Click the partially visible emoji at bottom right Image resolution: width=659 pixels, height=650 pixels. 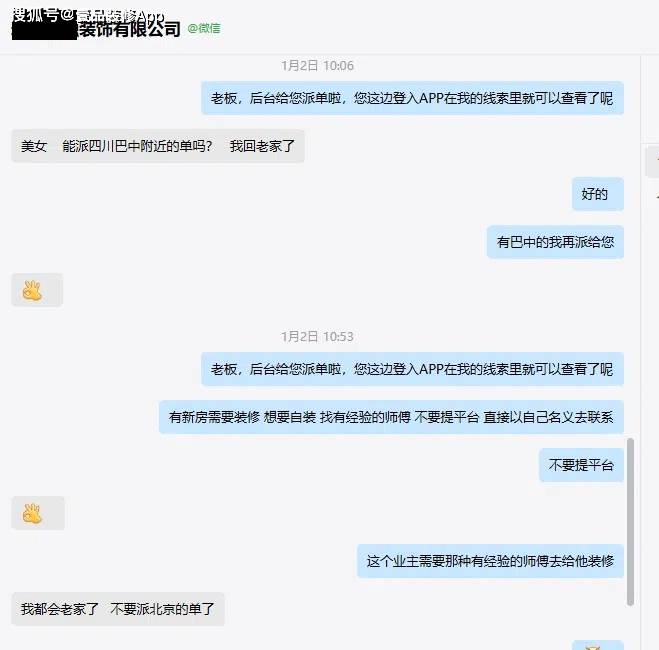(597, 645)
